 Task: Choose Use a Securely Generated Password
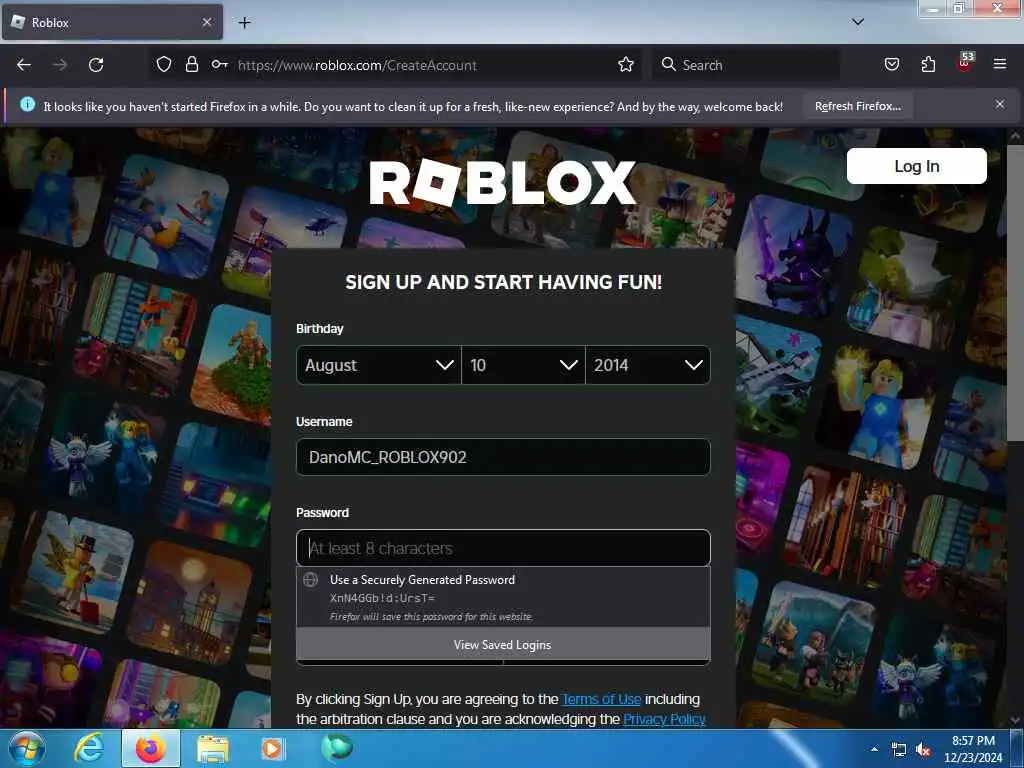[x=503, y=597]
